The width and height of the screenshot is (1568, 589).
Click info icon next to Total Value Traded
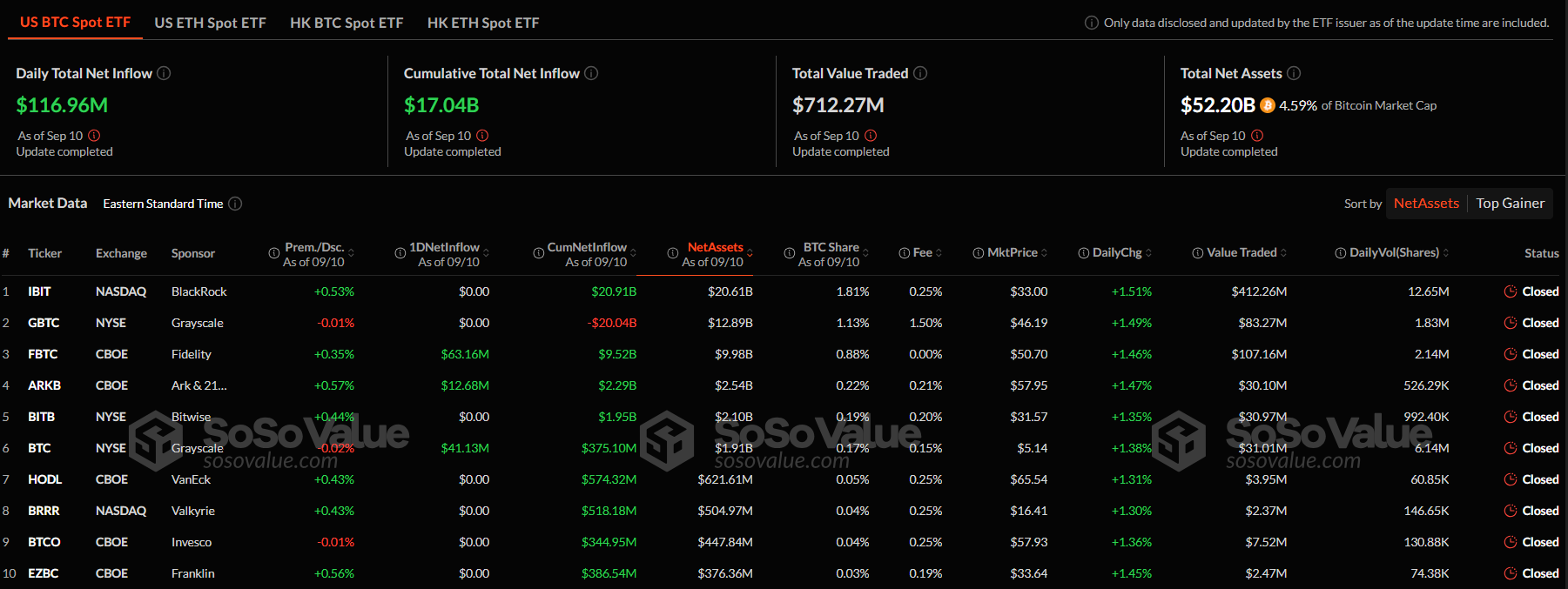920,73
